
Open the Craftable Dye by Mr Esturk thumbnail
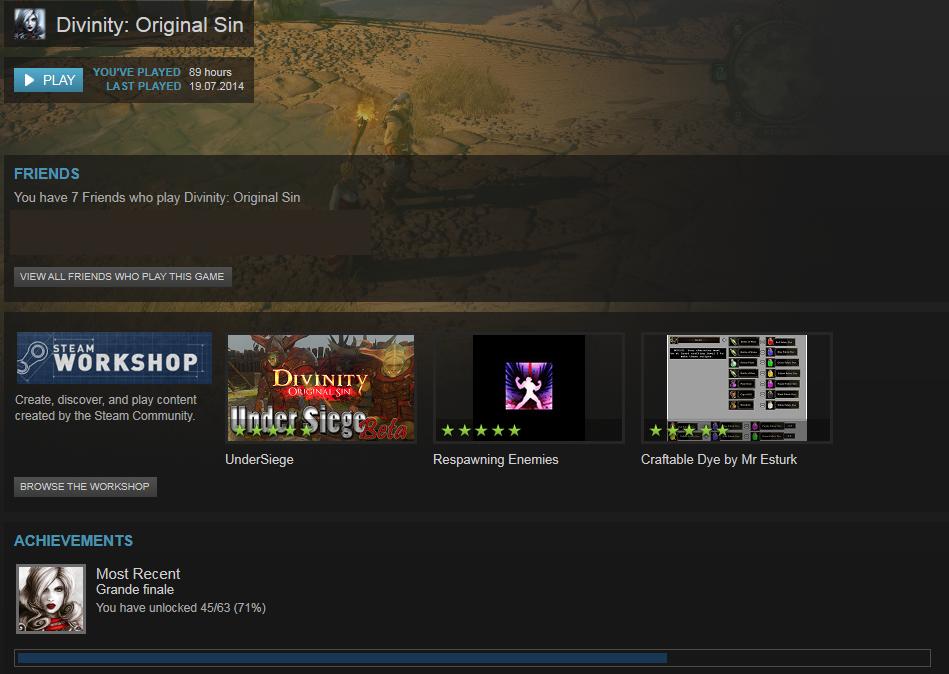[737, 388]
